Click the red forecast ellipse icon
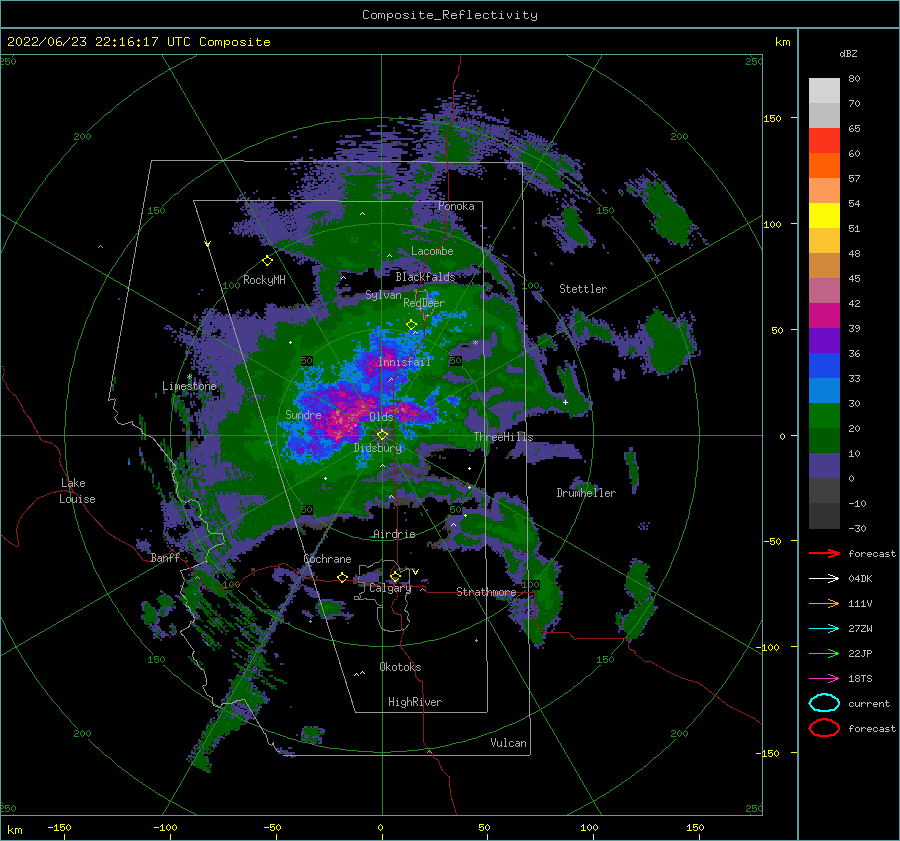Screen dimensions: 900x841 824,728
